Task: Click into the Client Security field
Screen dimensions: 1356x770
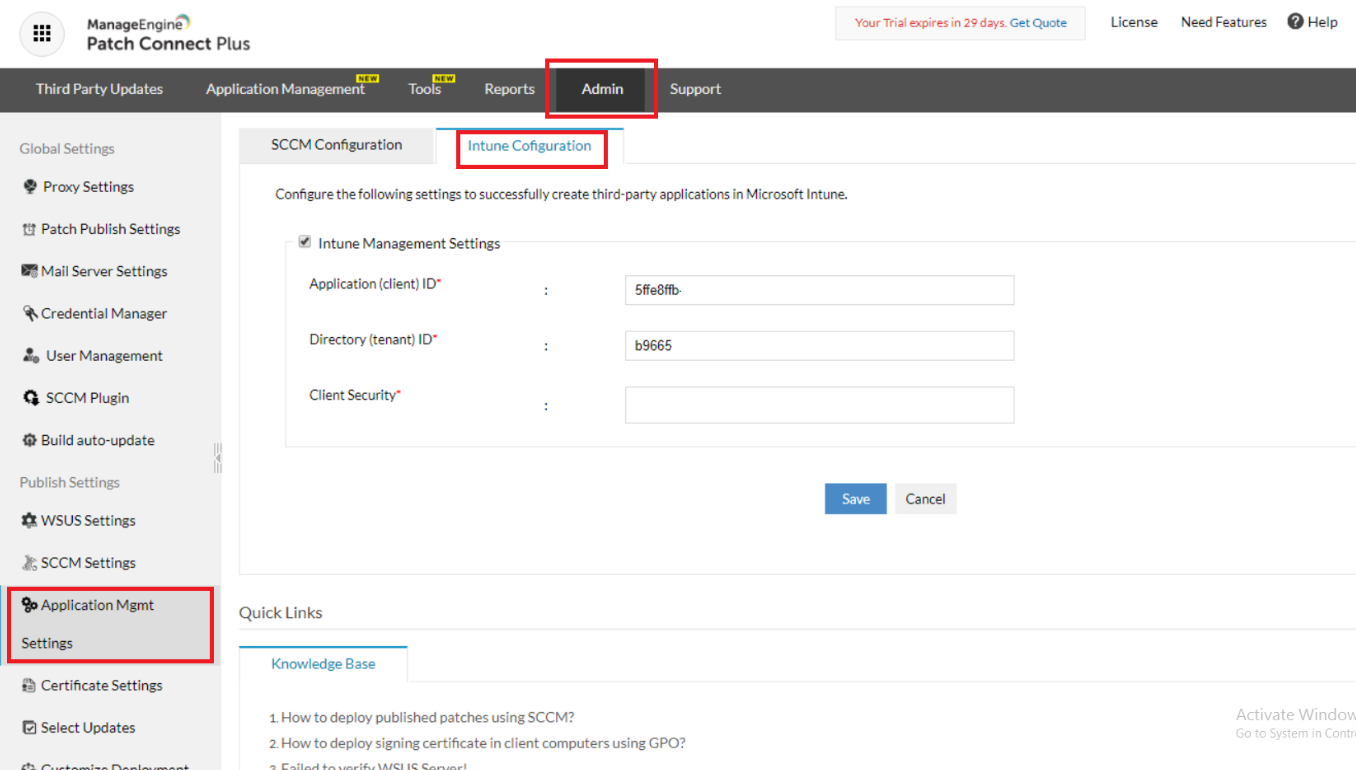Action: pos(819,405)
